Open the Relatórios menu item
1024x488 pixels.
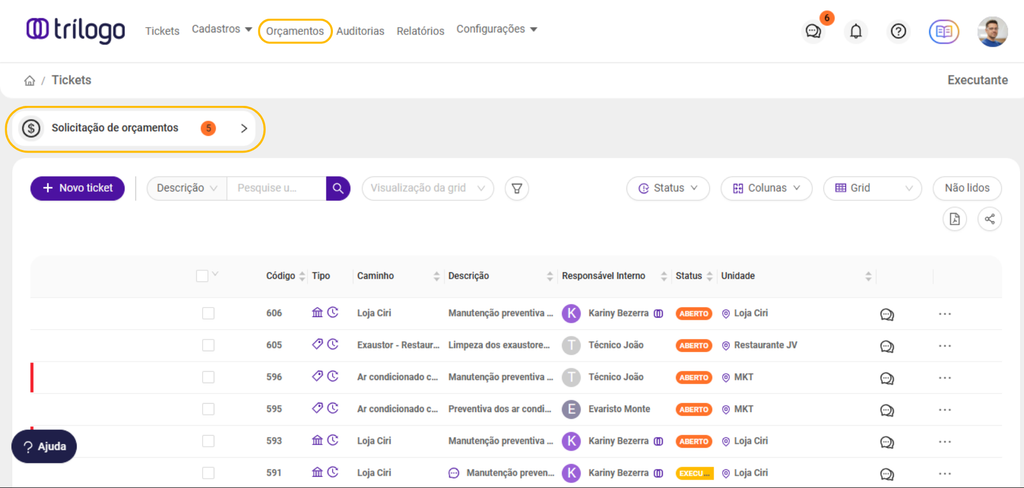click(420, 31)
